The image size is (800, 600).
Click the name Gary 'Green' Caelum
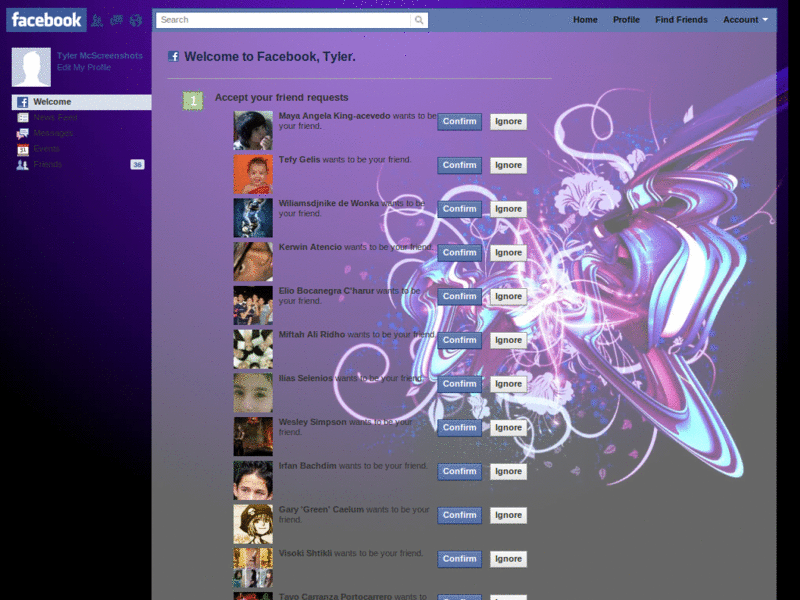321,510
